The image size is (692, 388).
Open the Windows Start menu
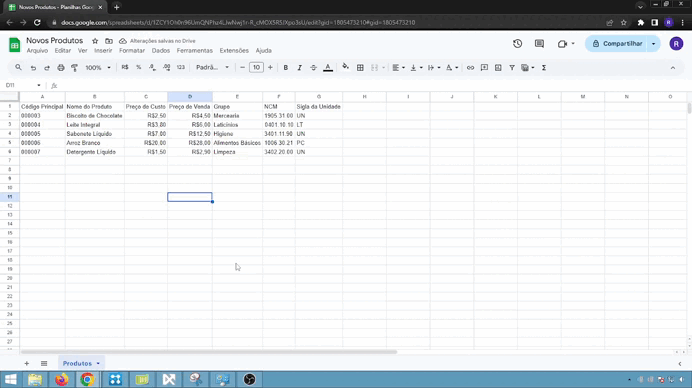(10, 379)
